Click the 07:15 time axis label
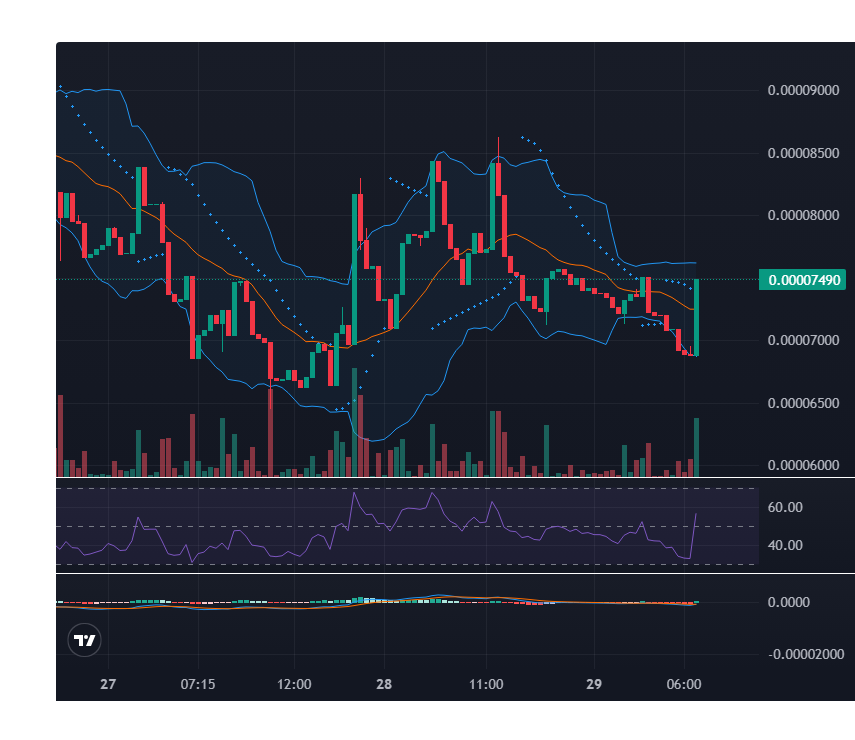Screen dimensions: 855x740 (198, 684)
